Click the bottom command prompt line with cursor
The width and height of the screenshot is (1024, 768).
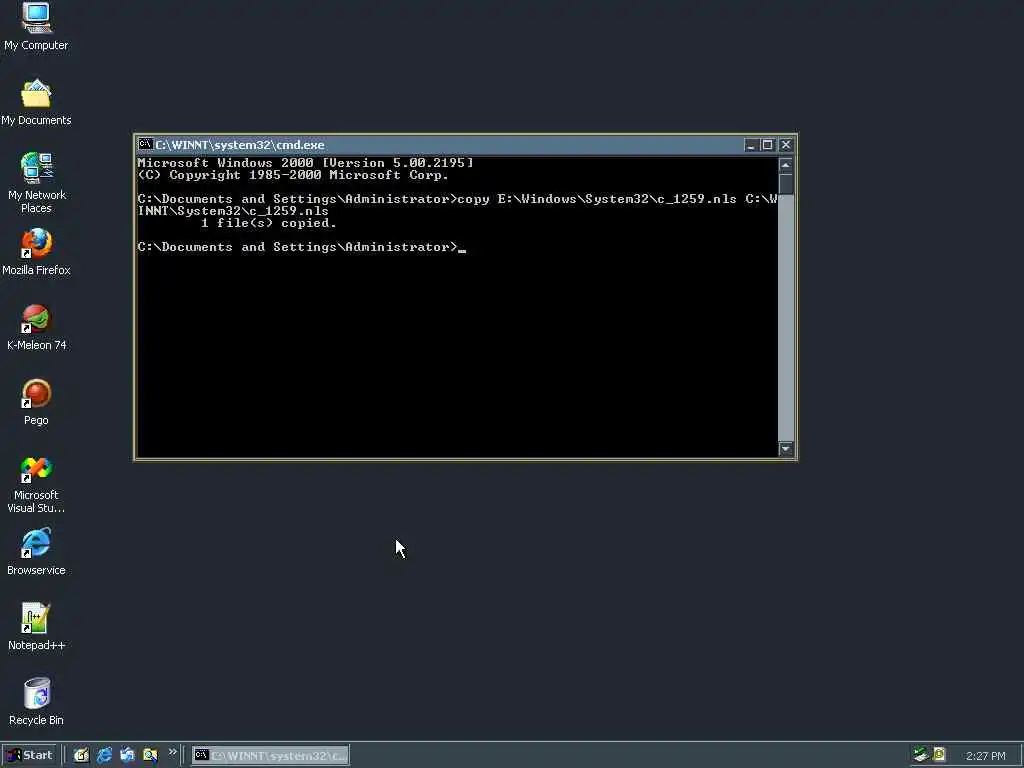point(302,247)
